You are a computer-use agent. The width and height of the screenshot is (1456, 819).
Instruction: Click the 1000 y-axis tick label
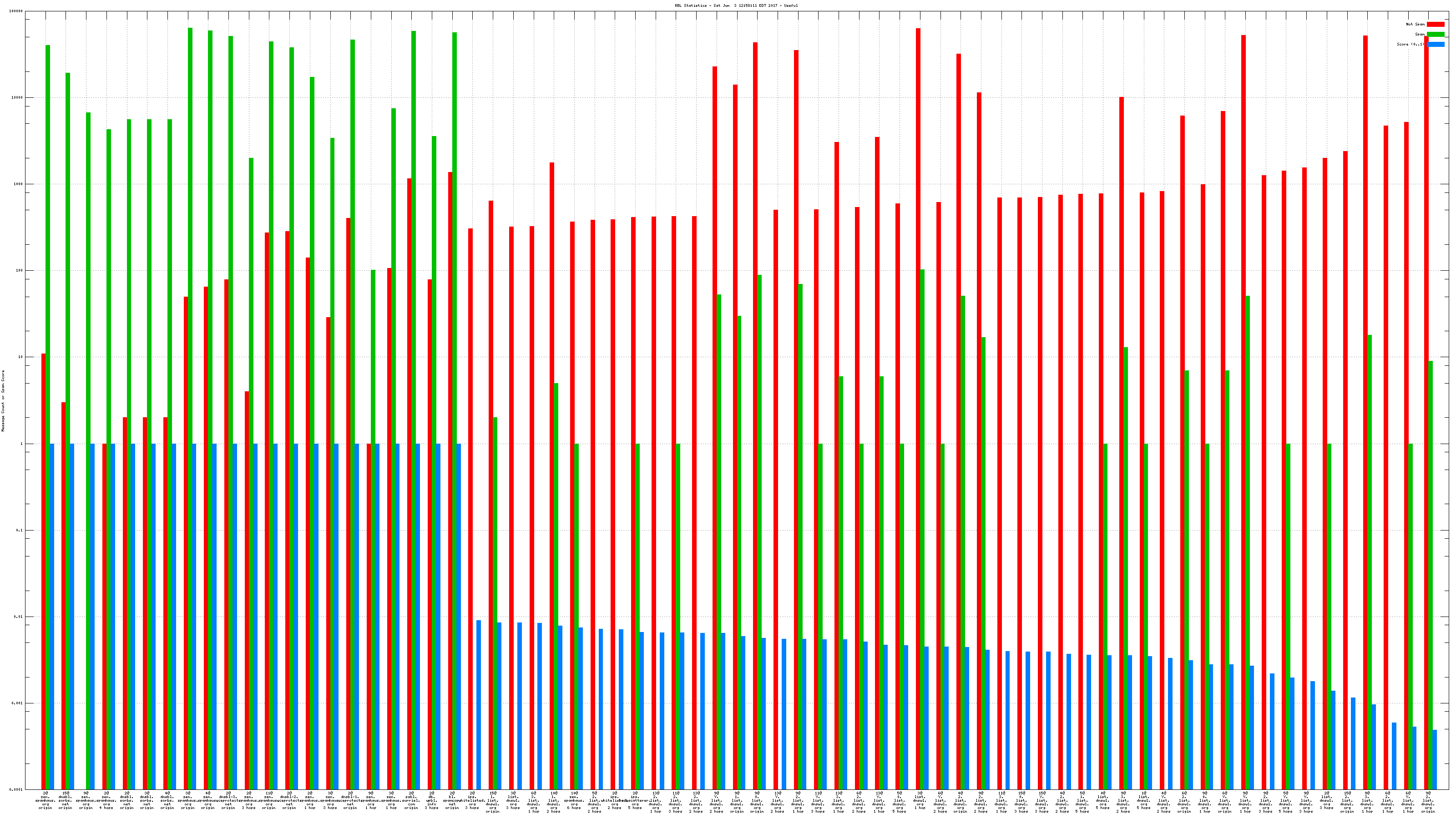tap(19, 184)
